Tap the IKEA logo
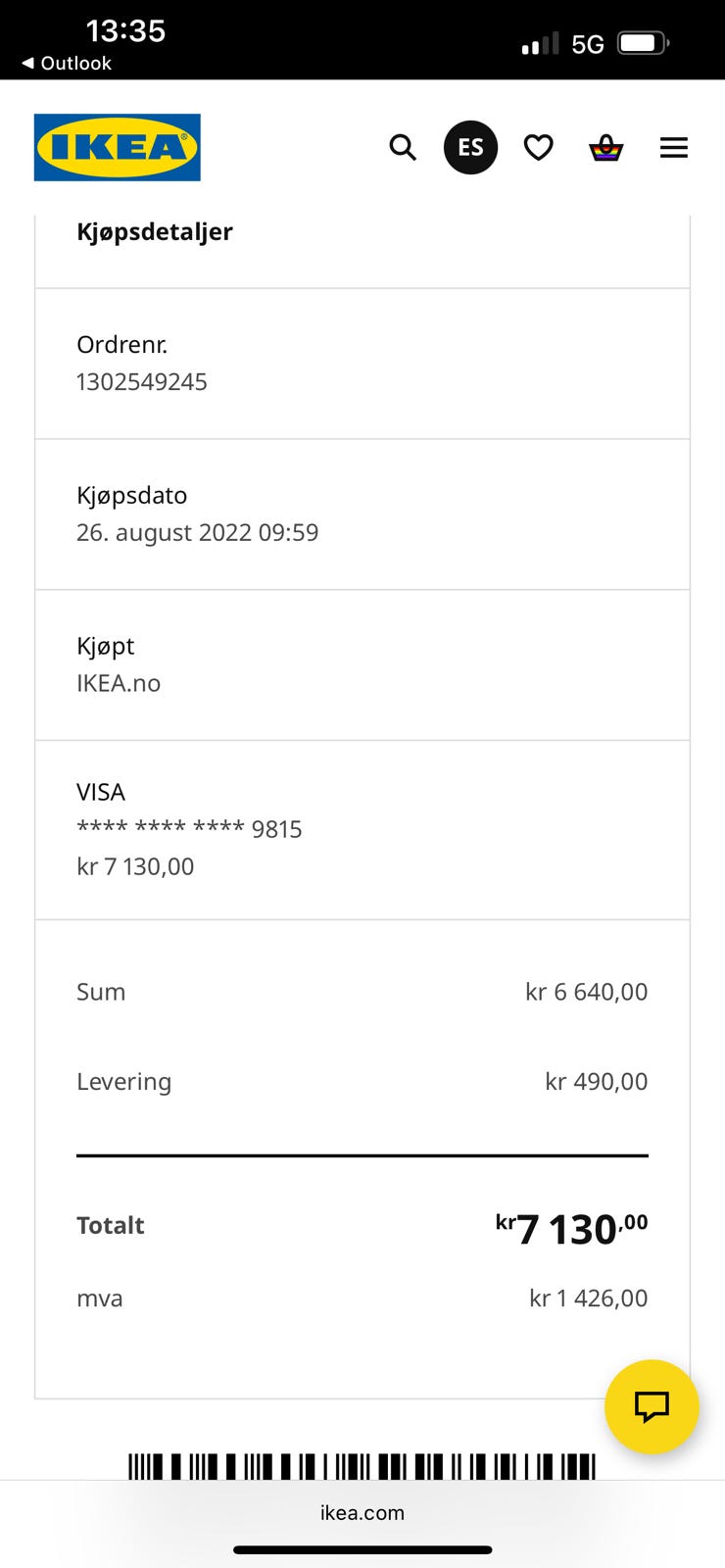The width and height of the screenshot is (725, 1568). click(x=117, y=147)
